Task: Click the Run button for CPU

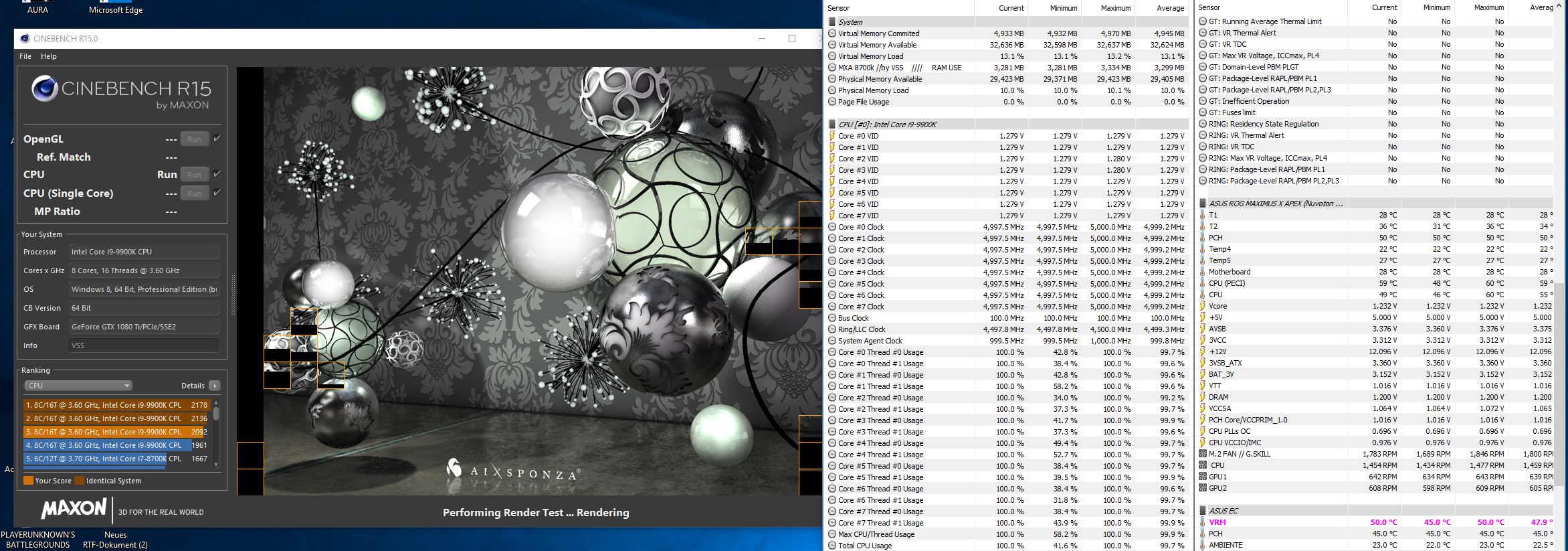Action: click(x=195, y=175)
